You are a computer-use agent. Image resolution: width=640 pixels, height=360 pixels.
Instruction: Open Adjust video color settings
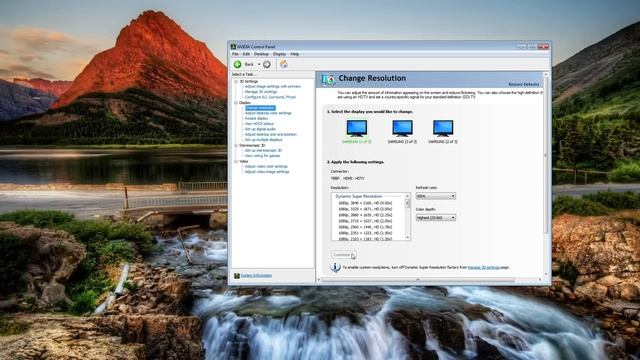click(266, 167)
